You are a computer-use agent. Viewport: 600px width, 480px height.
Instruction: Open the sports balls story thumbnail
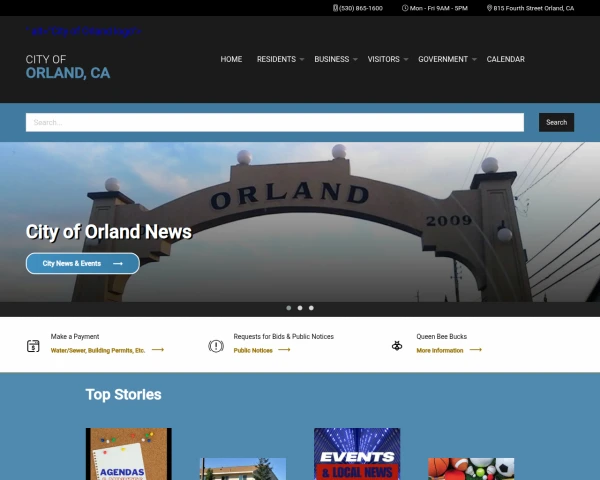(x=471, y=469)
